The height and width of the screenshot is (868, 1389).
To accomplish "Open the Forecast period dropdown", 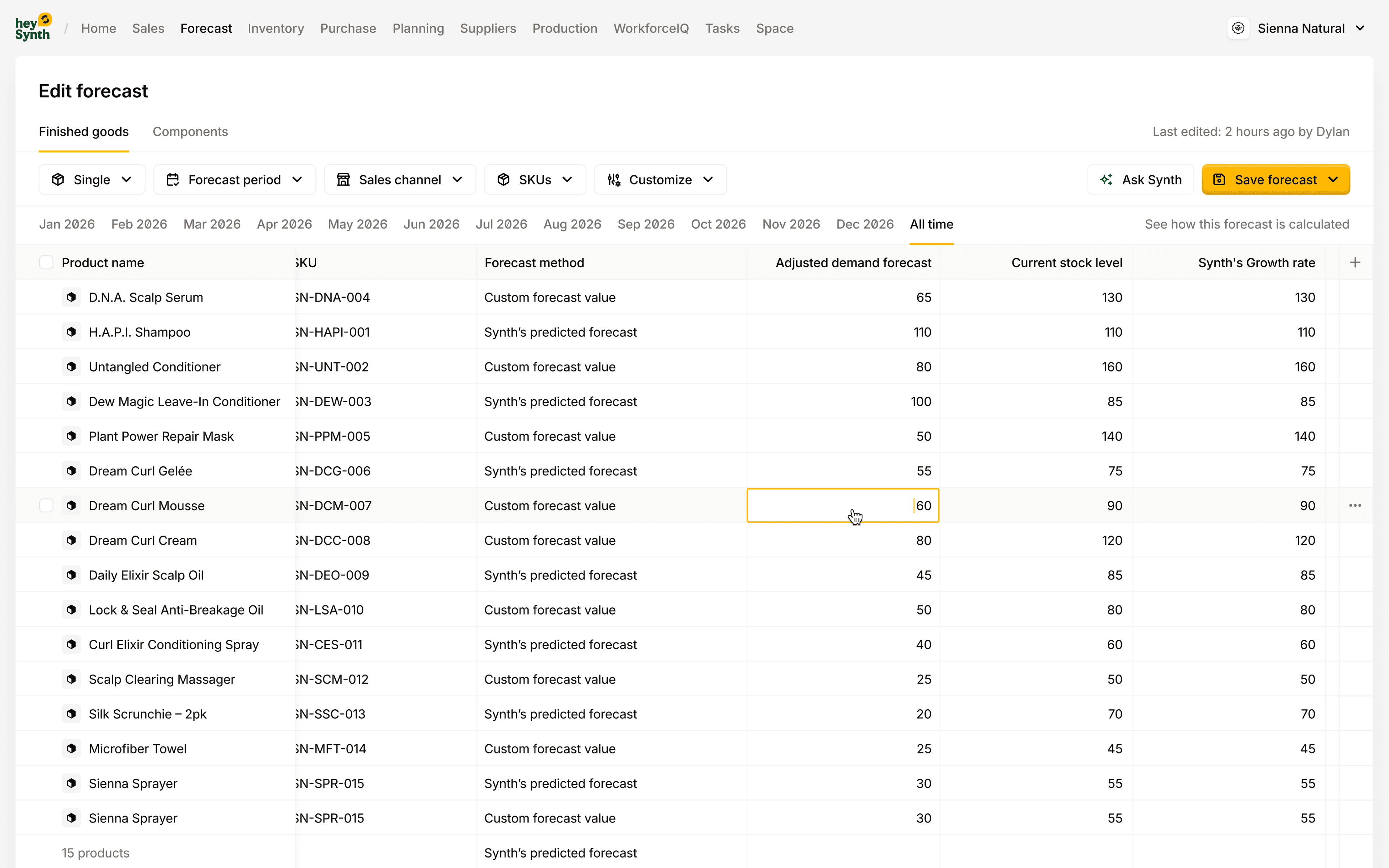I will click(234, 180).
